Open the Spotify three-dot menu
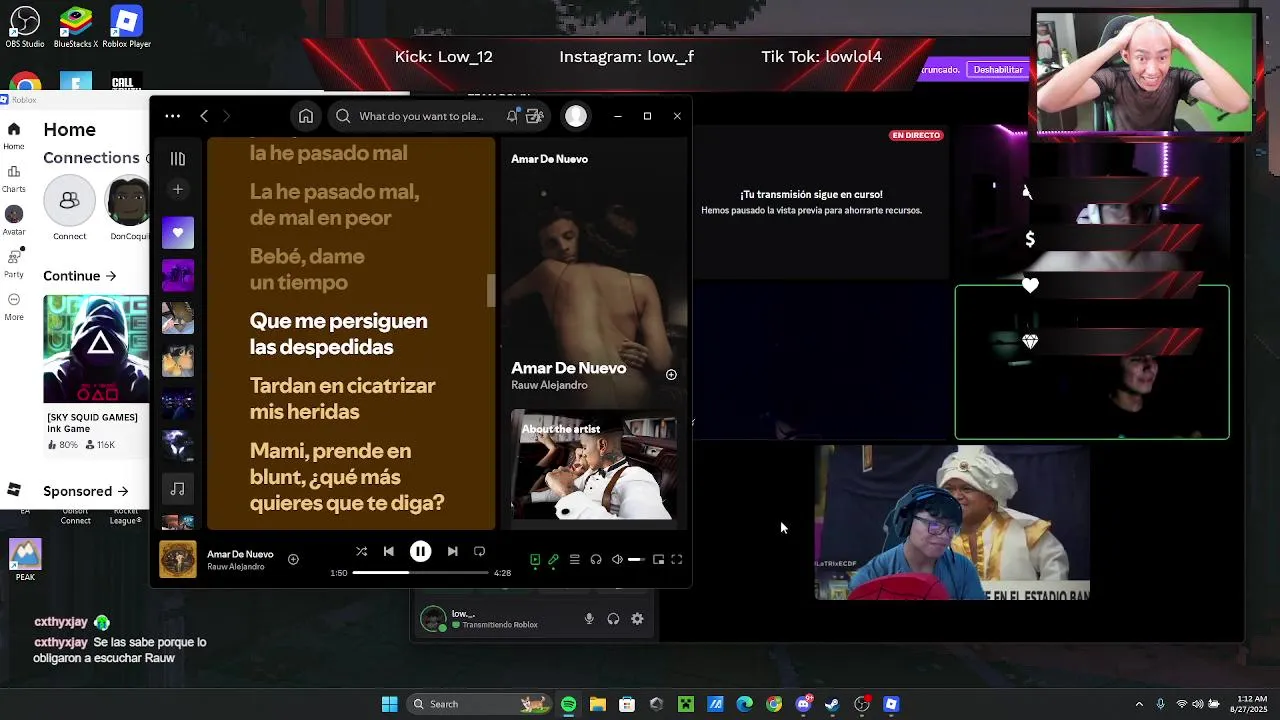 pyautogui.click(x=173, y=116)
